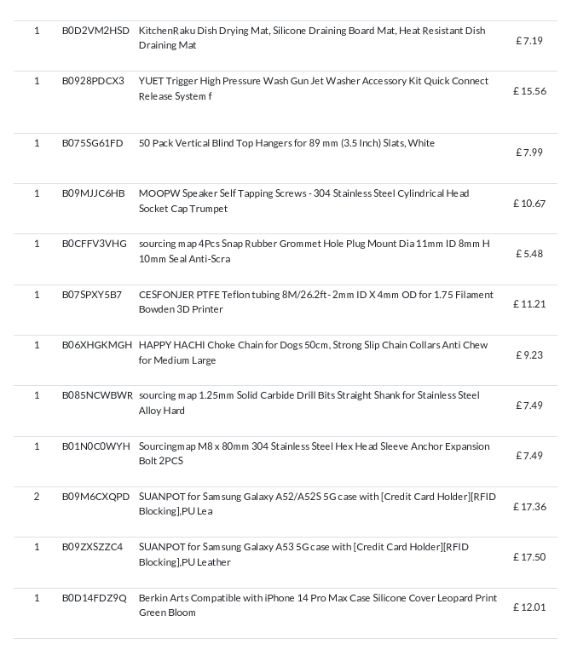The image size is (566, 650).
Task: Click the B06XHGKMGH product code
Action: 97,345
